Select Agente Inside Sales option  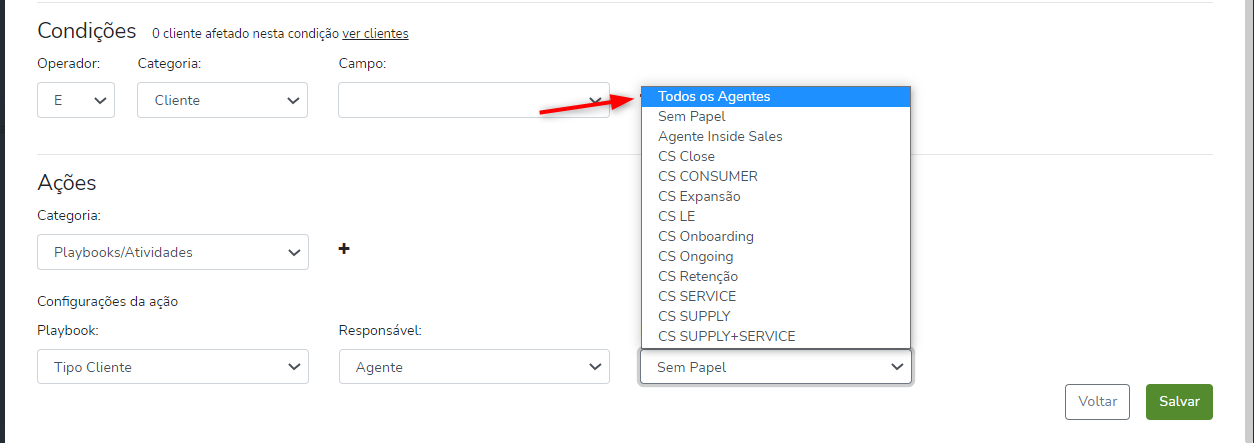point(720,136)
